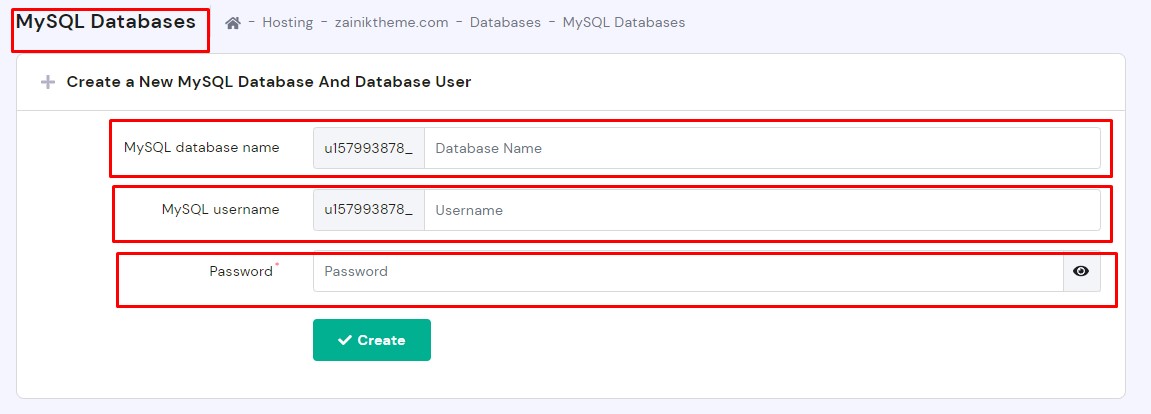
Task: Go to the zainiktheme.com breadcrumb link
Action: pos(391,22)
